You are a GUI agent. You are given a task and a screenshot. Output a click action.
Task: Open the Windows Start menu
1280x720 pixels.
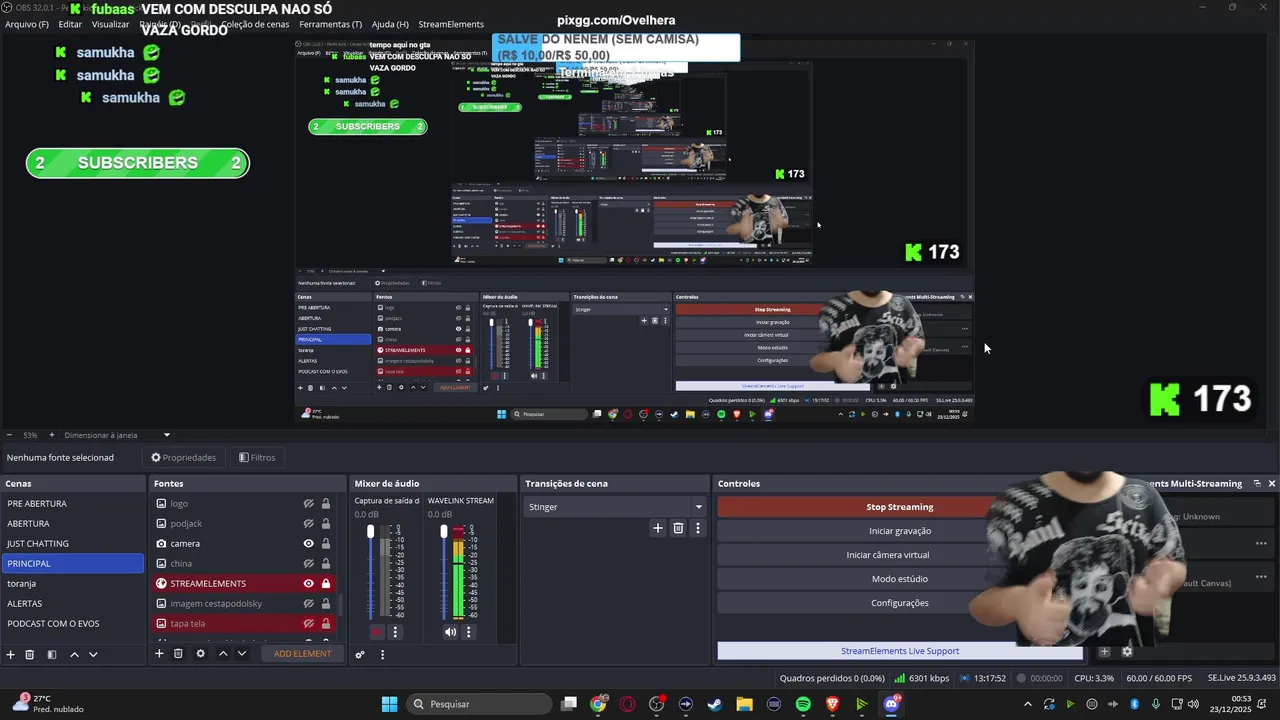pos(389,704)
